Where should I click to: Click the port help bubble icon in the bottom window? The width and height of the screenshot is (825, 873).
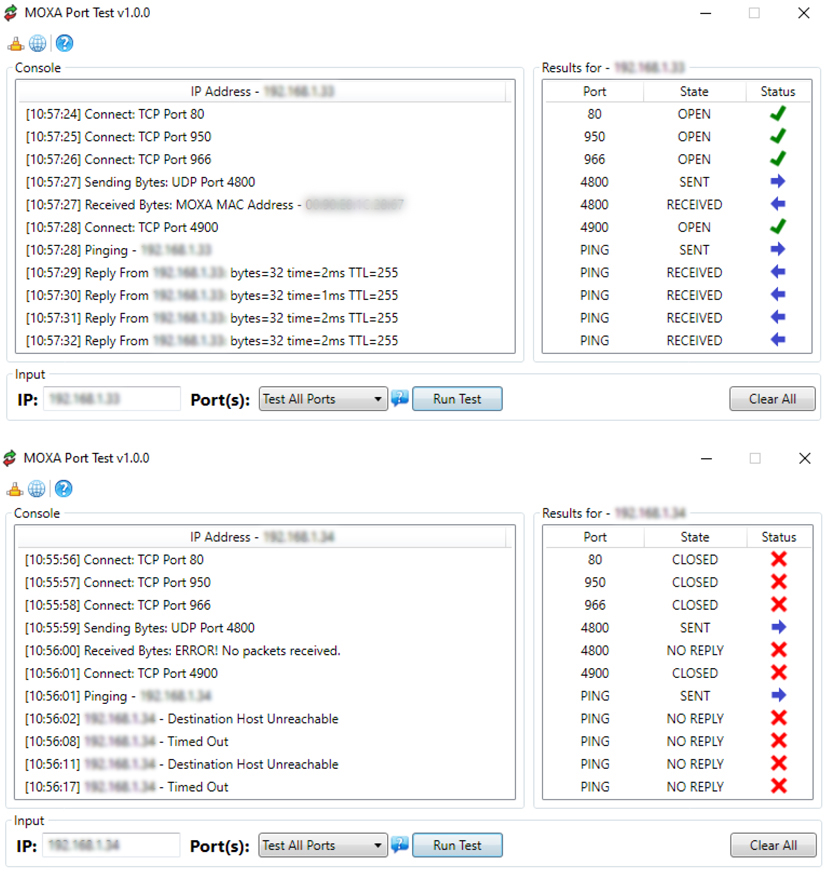(x=400, y=845)
